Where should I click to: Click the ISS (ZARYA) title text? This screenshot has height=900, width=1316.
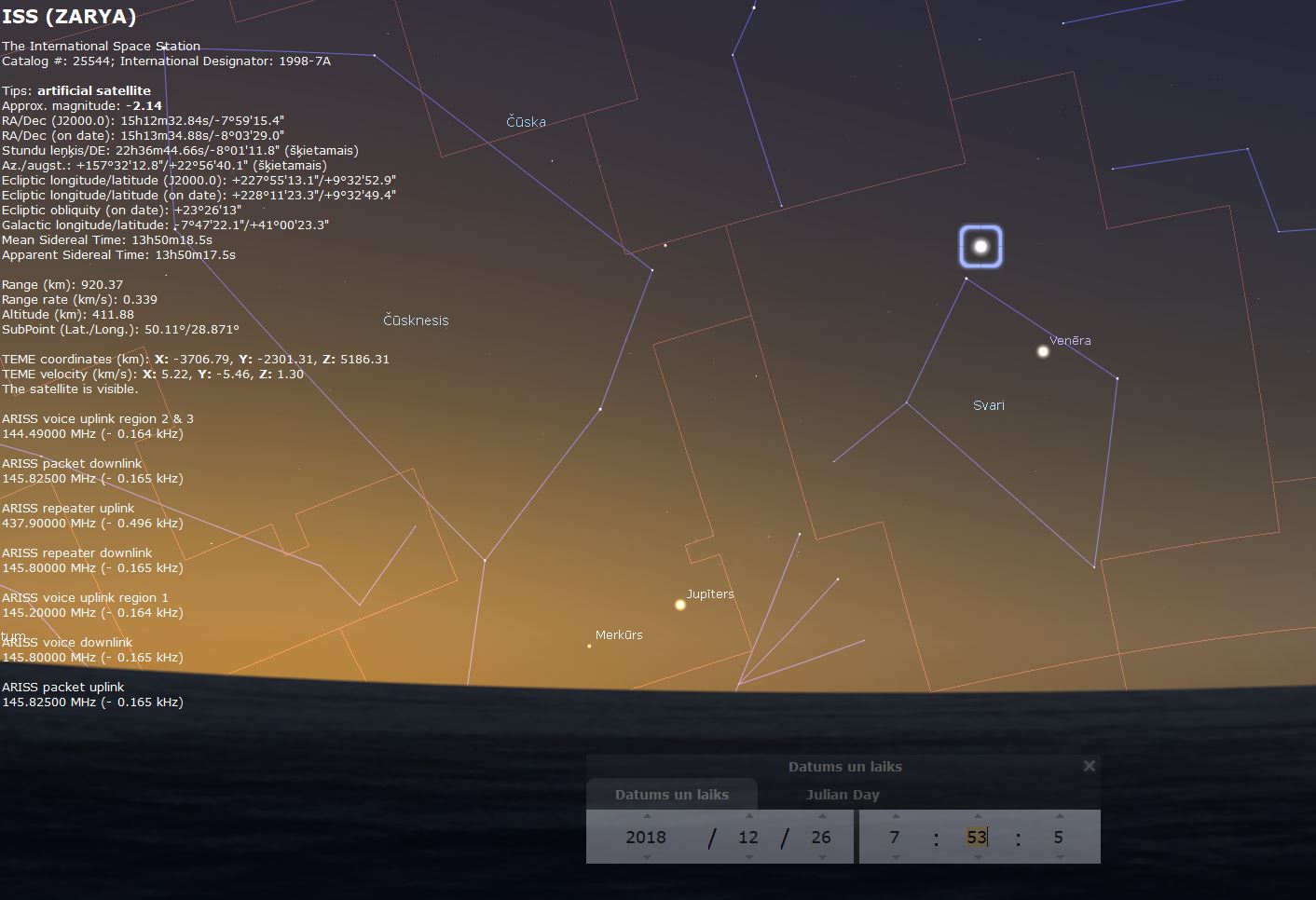click(69, 17)
